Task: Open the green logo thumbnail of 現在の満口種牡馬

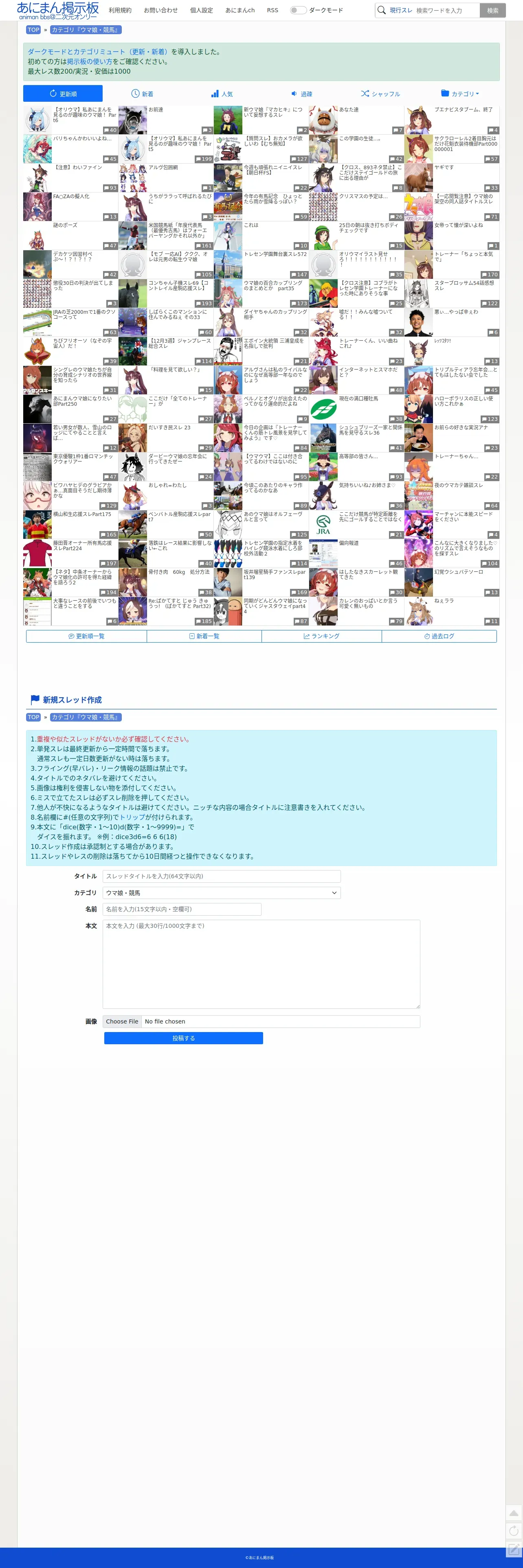Action: coord(323,409)
